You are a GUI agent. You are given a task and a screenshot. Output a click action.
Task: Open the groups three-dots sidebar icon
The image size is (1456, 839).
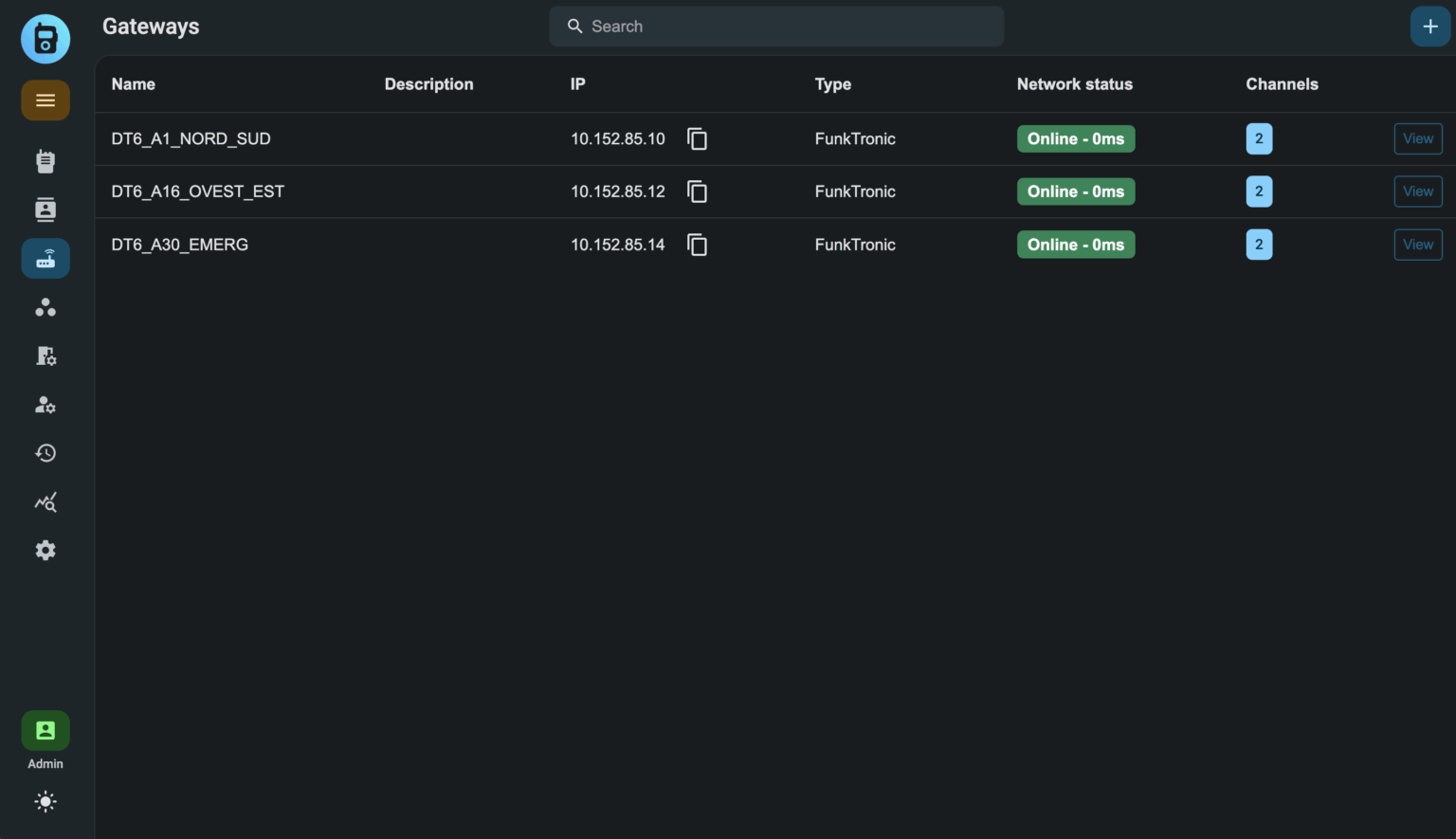tap(45, 307)
